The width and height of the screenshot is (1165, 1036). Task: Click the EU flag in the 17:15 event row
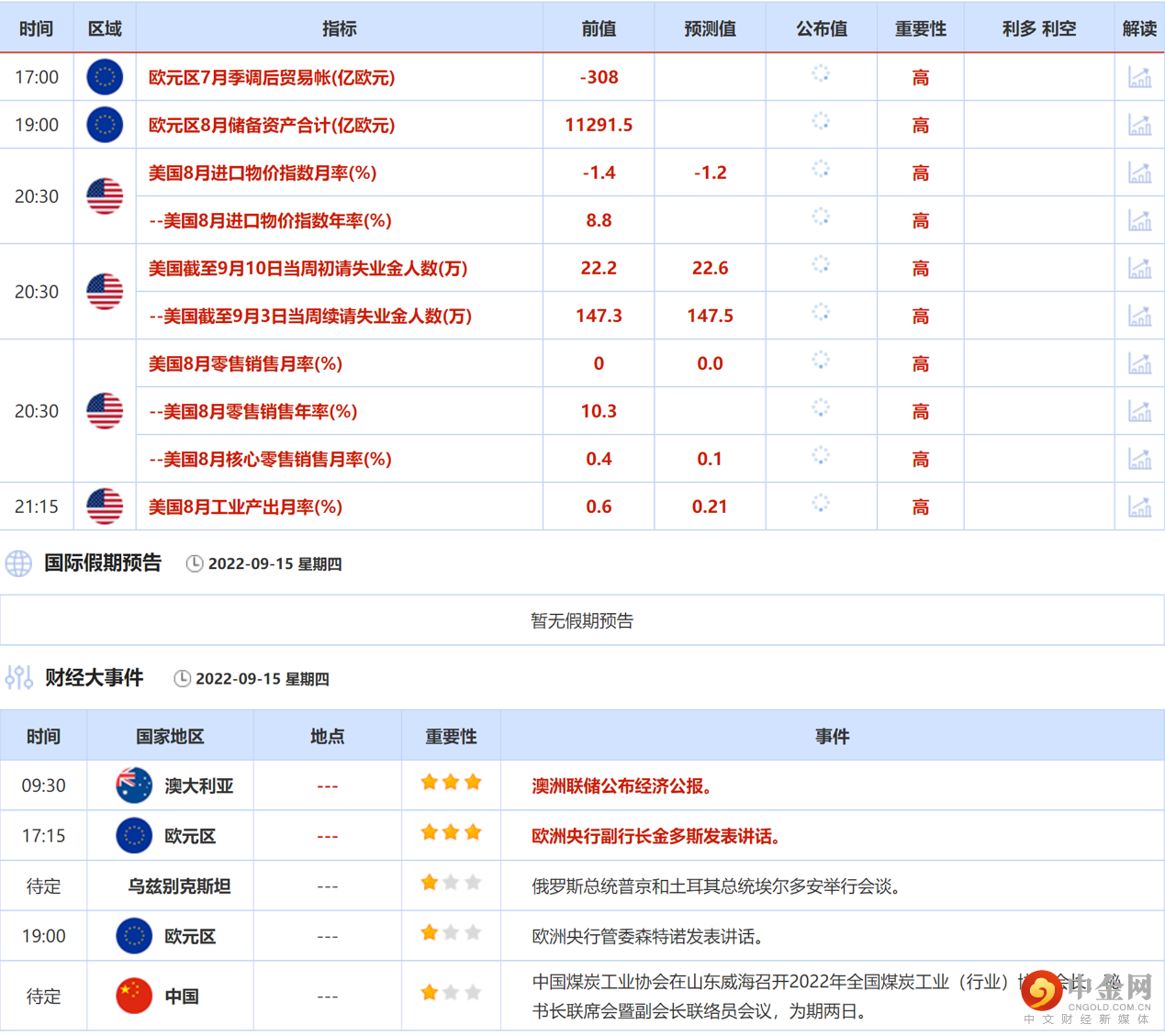[x=133, y=835]
